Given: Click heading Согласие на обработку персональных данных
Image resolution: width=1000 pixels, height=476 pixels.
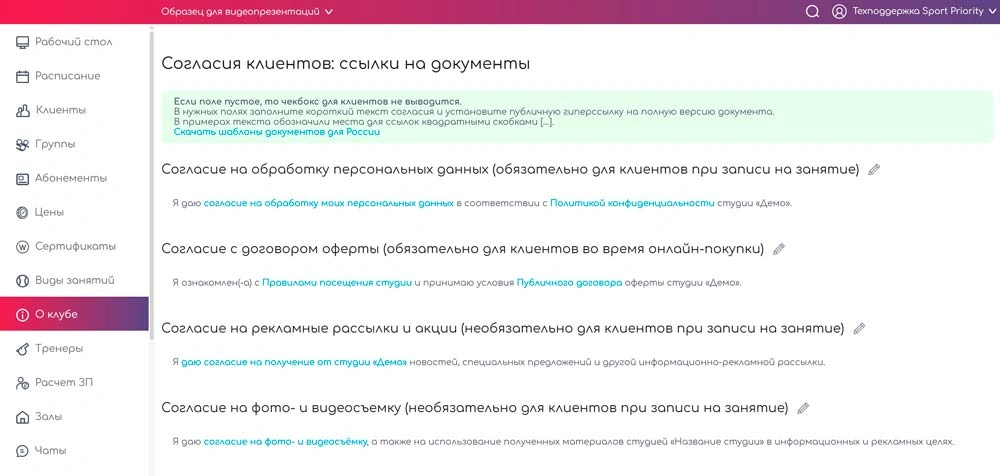Looking at the screenshot, I should pos(510,170).
